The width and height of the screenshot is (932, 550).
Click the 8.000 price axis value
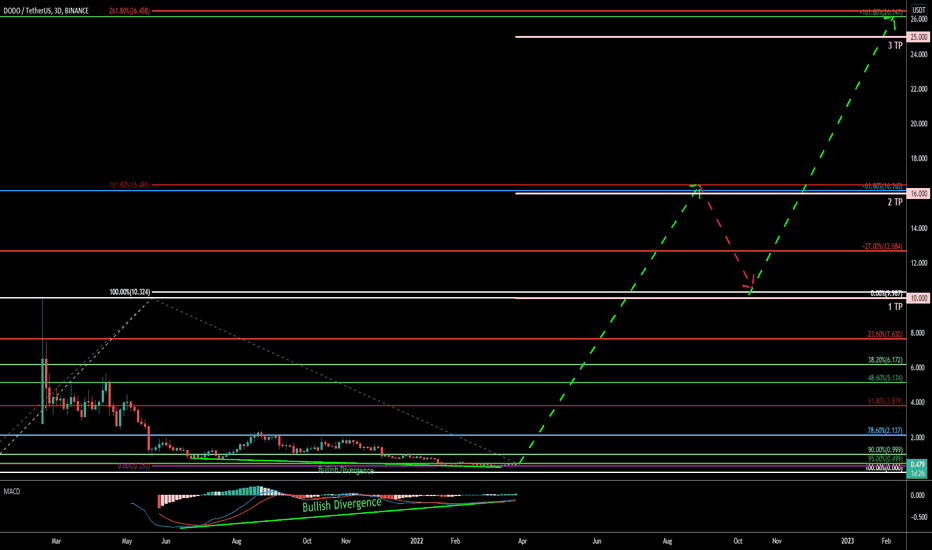919,333
